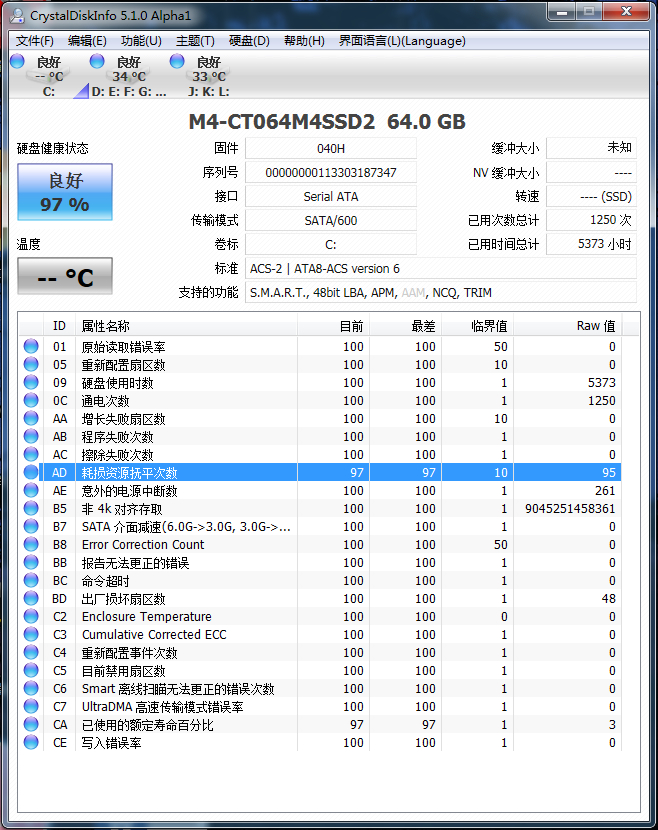Click status orb of row C2 Enclosure Temperature
Viewport: 658px width, 830px height.
point(31,616)
